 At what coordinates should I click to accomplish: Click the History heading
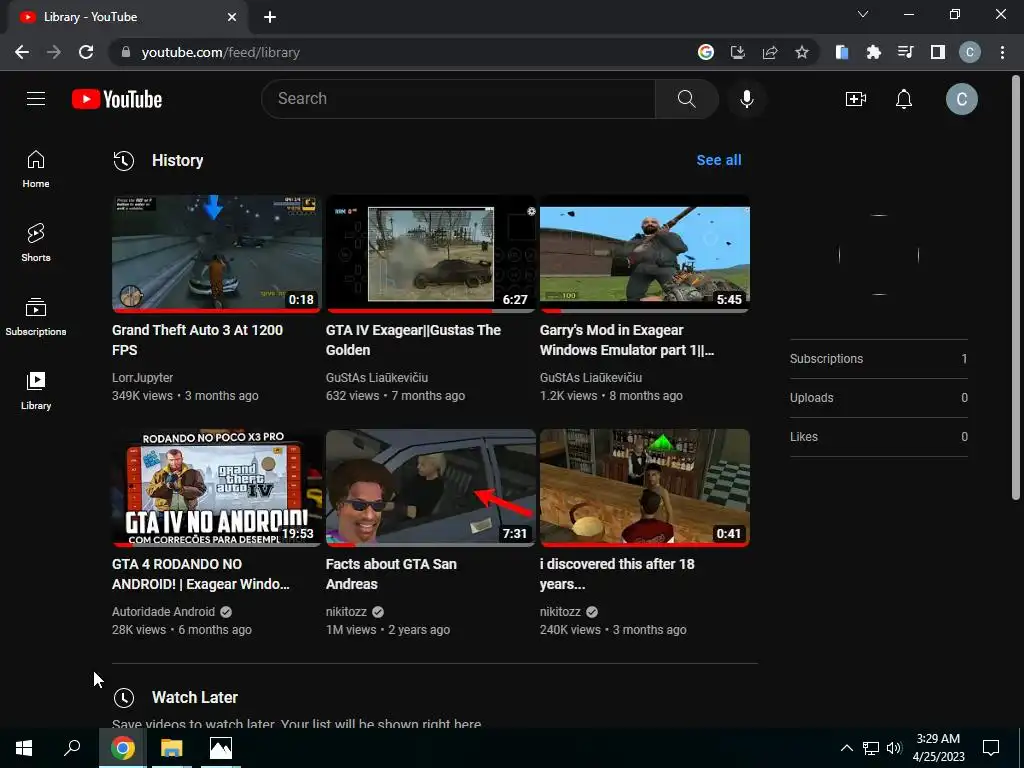(178, 161)
